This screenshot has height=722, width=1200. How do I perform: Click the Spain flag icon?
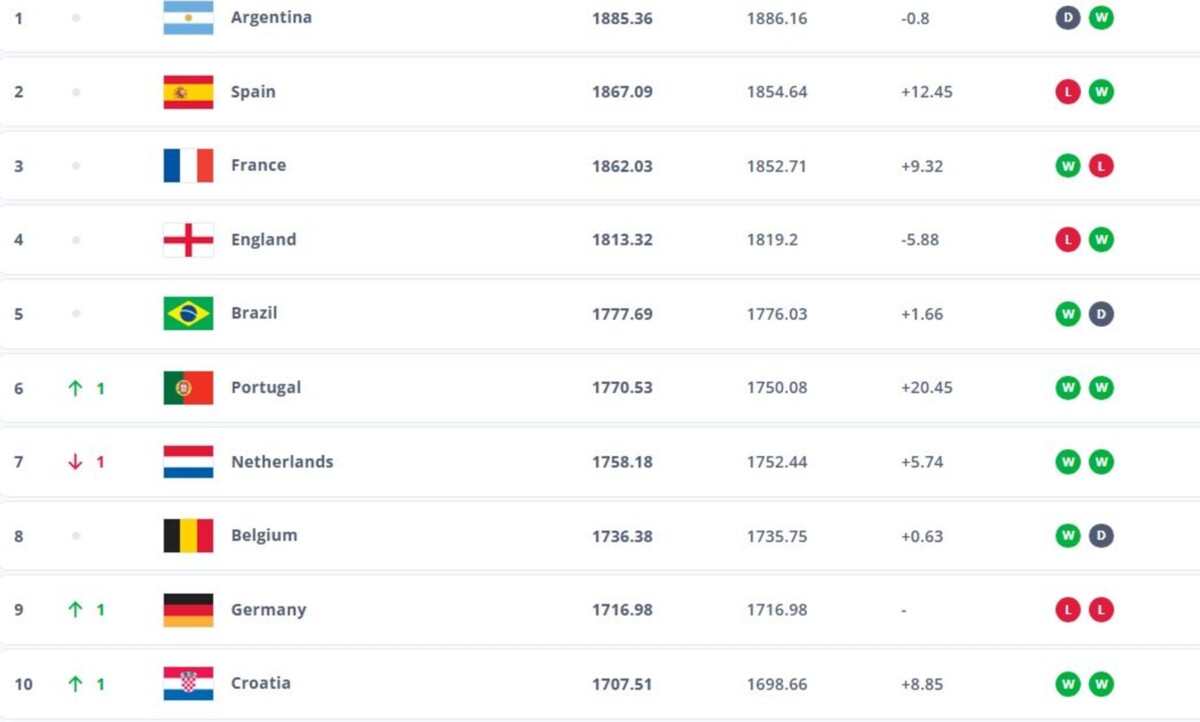(188, 92)
